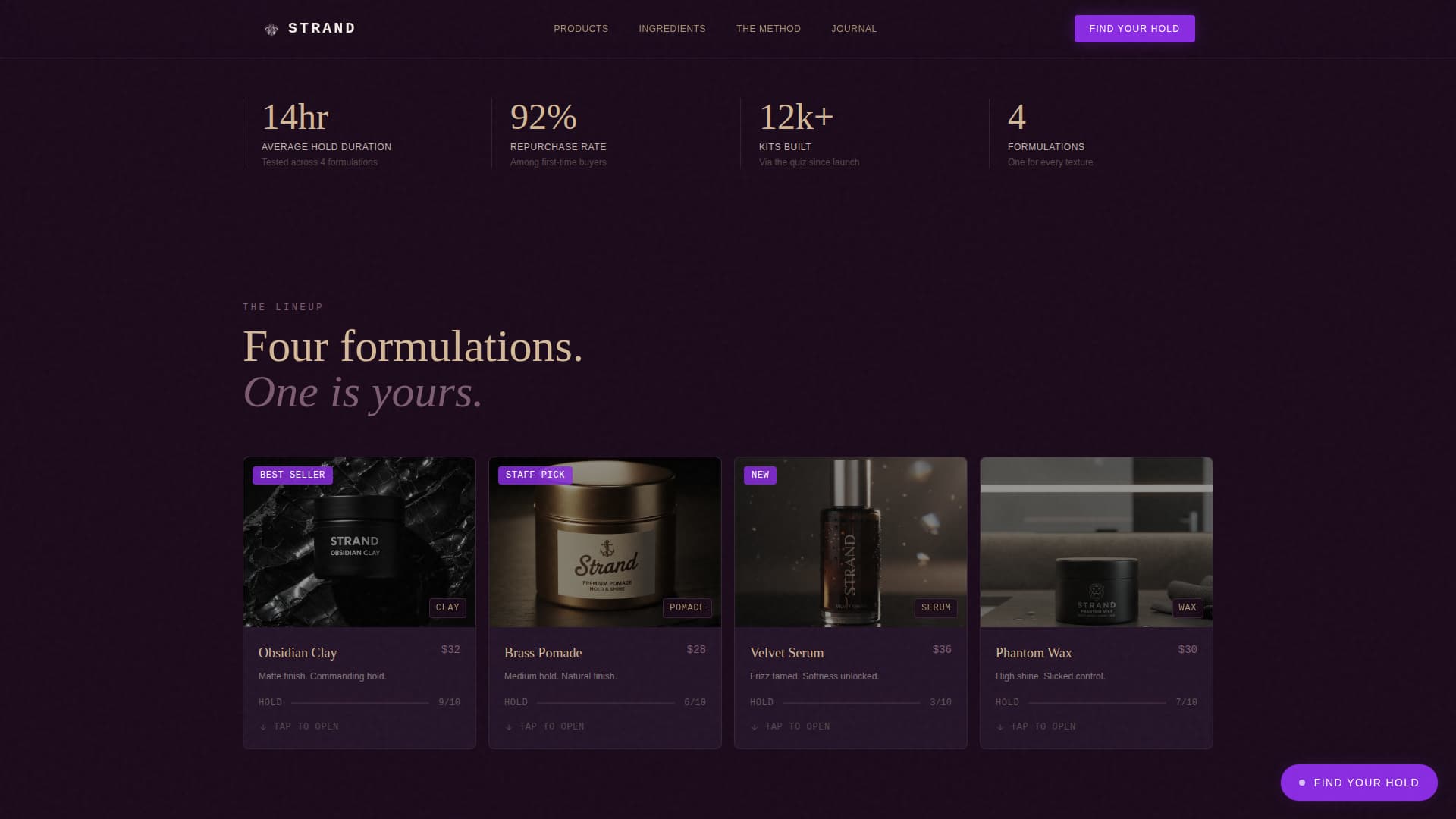1456x819 pixels.
Task: Click the header Find Your Hold button
Action: (1134, 29)
